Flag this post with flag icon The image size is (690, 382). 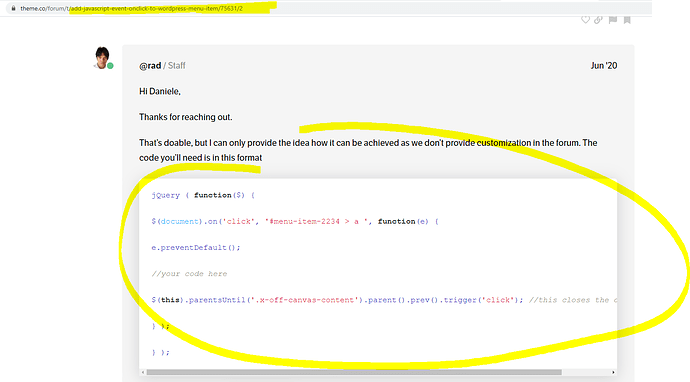(x=613, y=20)
